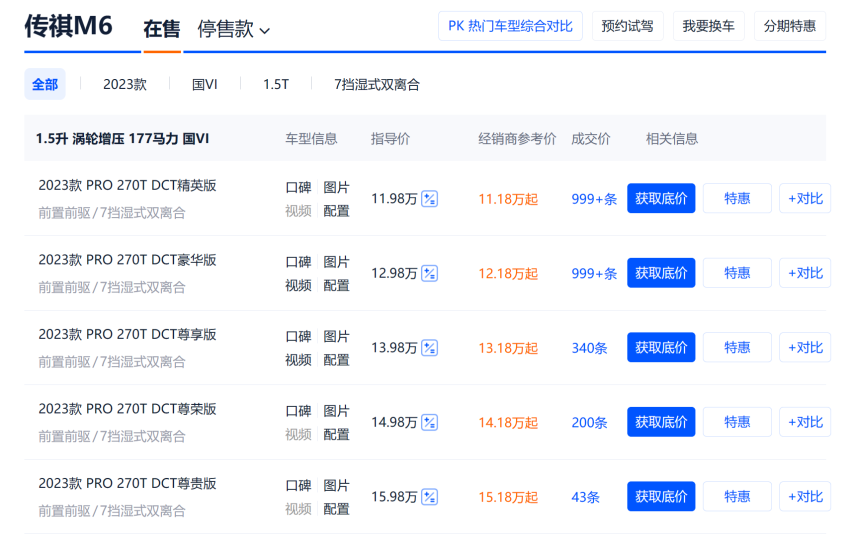Open 视频 for DCT豪华版
This screenshot has height=550, width=852.
coord(298,285)
